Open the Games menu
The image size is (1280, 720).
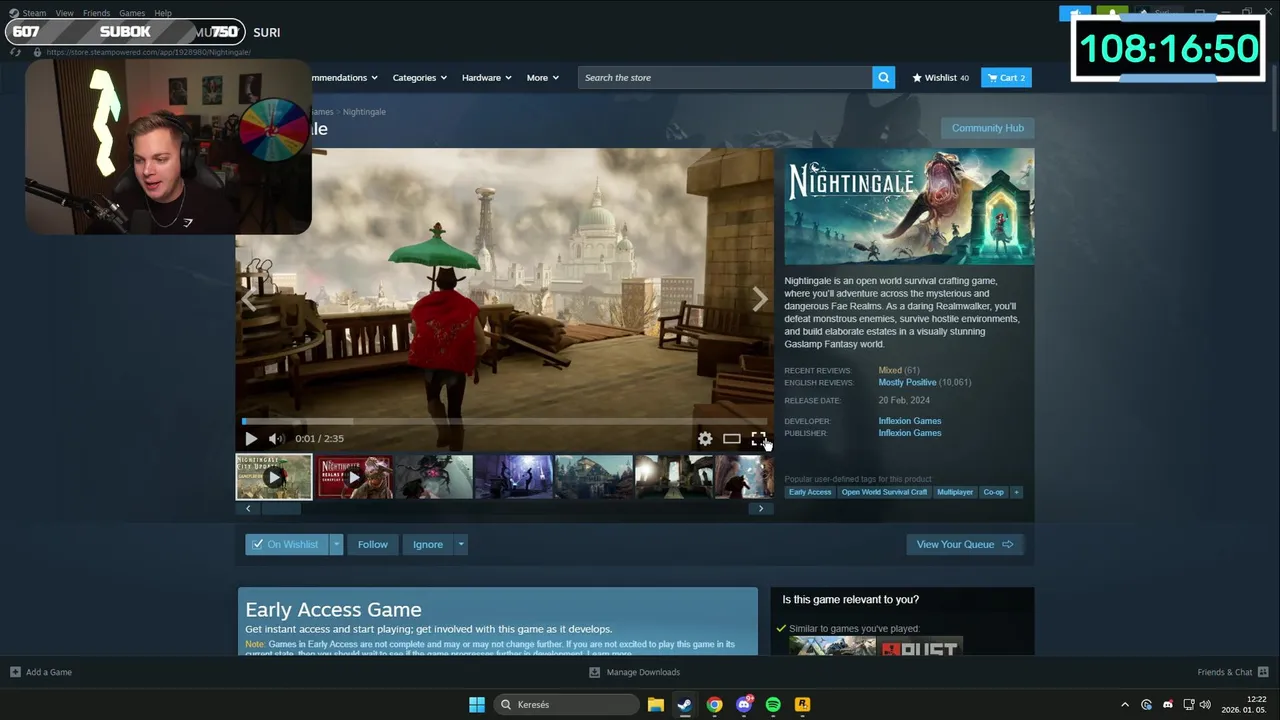tap(132, 13)
